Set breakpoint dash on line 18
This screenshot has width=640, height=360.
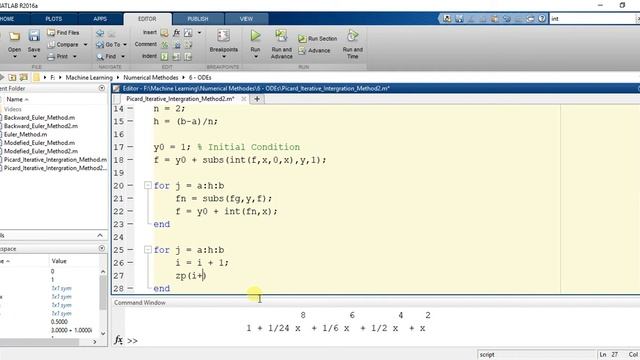pyautogui.click(x=130, y=160)
